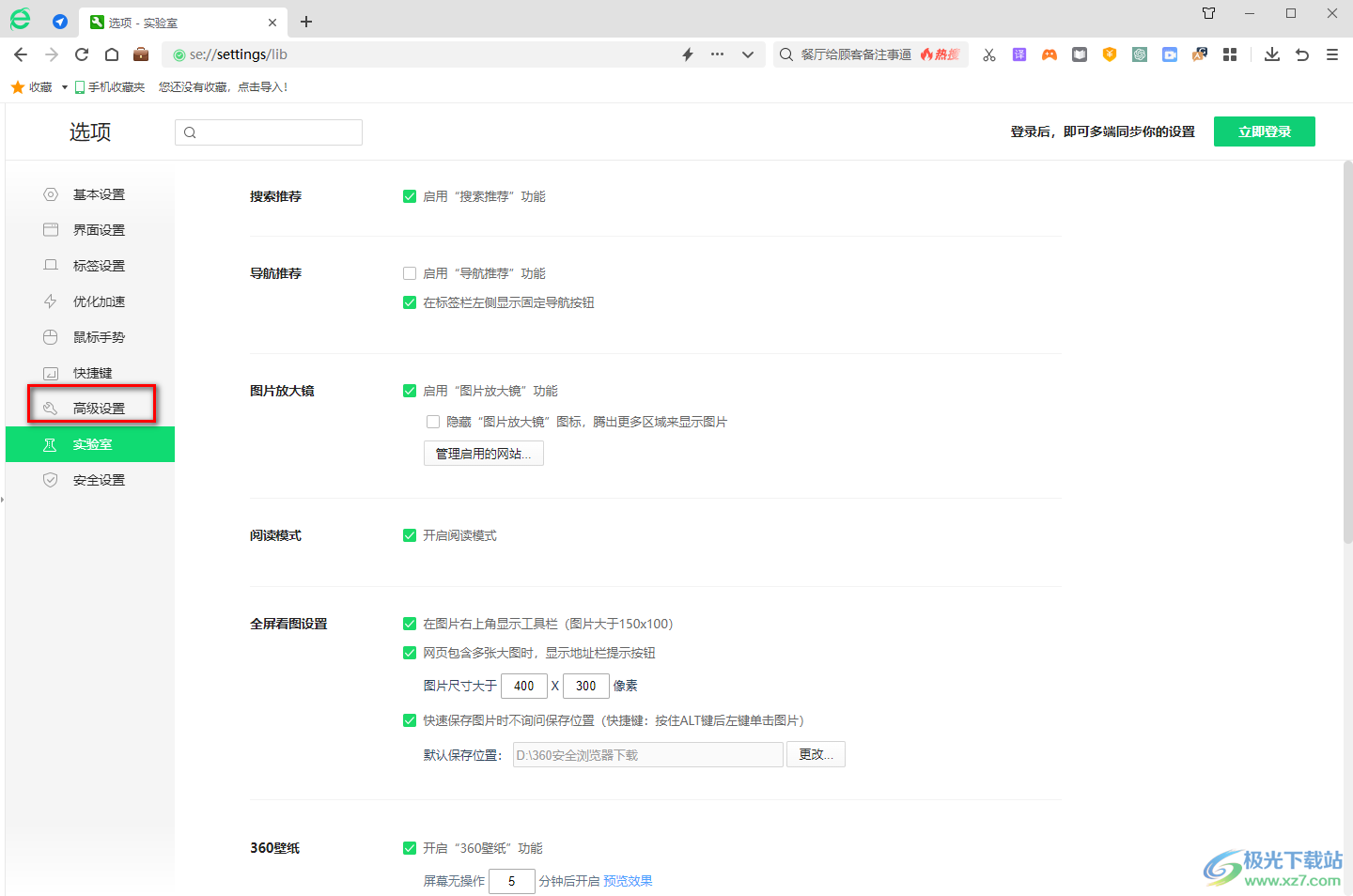Click the idle minutes field showing 5
Image resolution: width=1353 pixels, height=896 pixels.
click(x=512, y=881)
